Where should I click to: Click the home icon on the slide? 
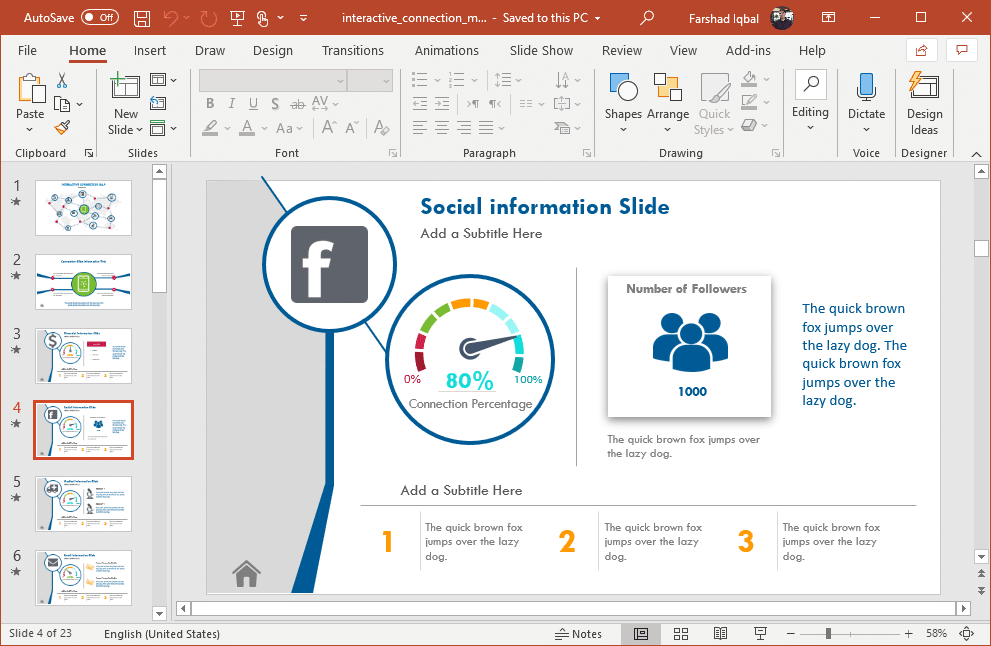coord(246,573)
